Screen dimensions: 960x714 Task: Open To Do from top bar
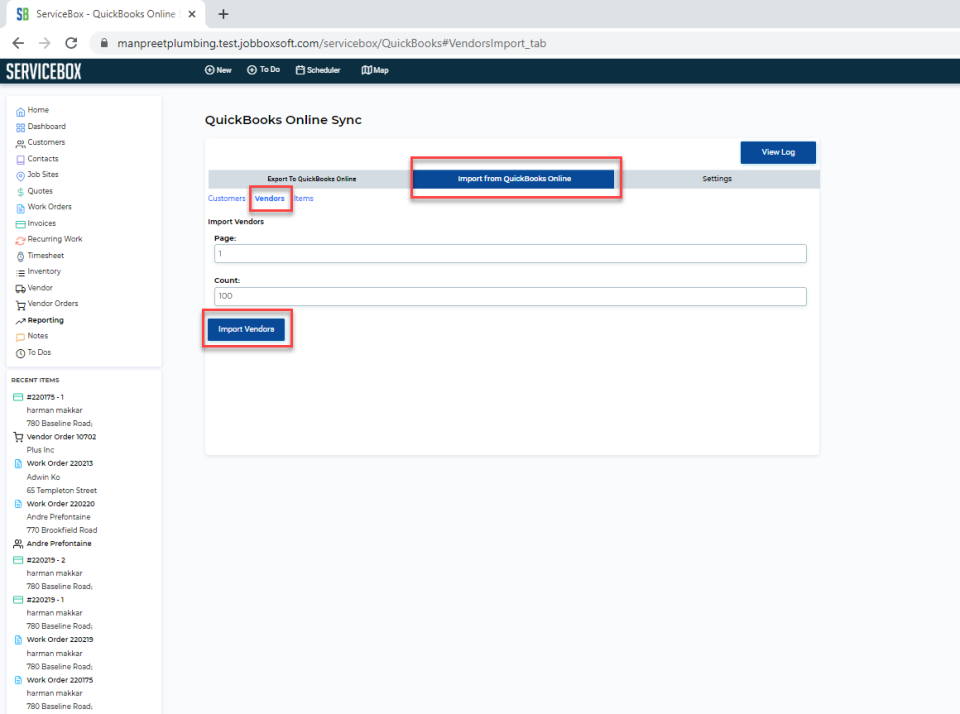[x=263, y=70]
